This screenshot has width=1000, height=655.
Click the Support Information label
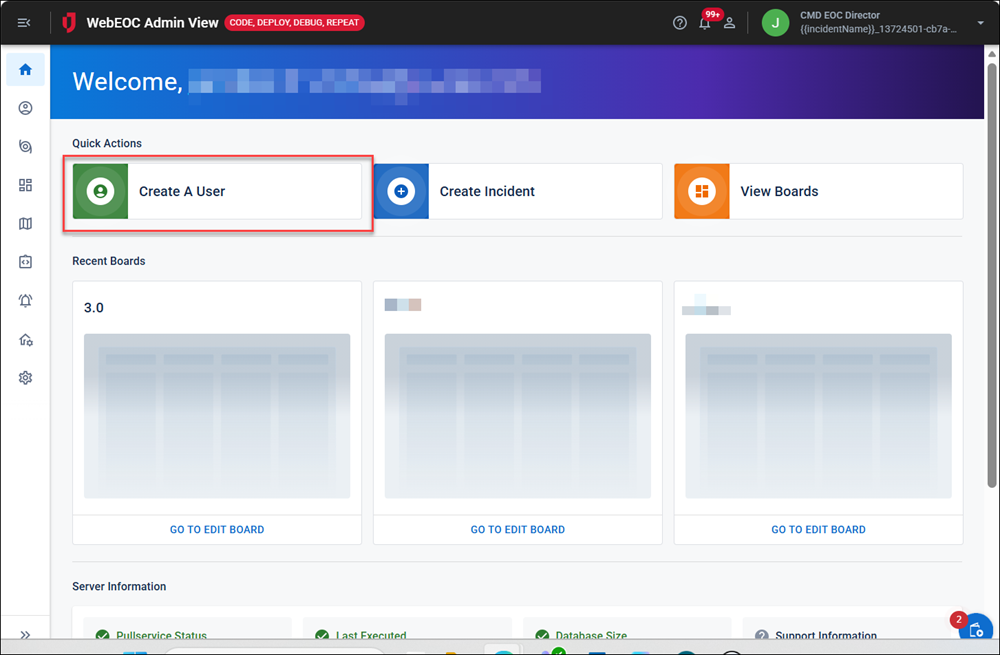(826, 635)
